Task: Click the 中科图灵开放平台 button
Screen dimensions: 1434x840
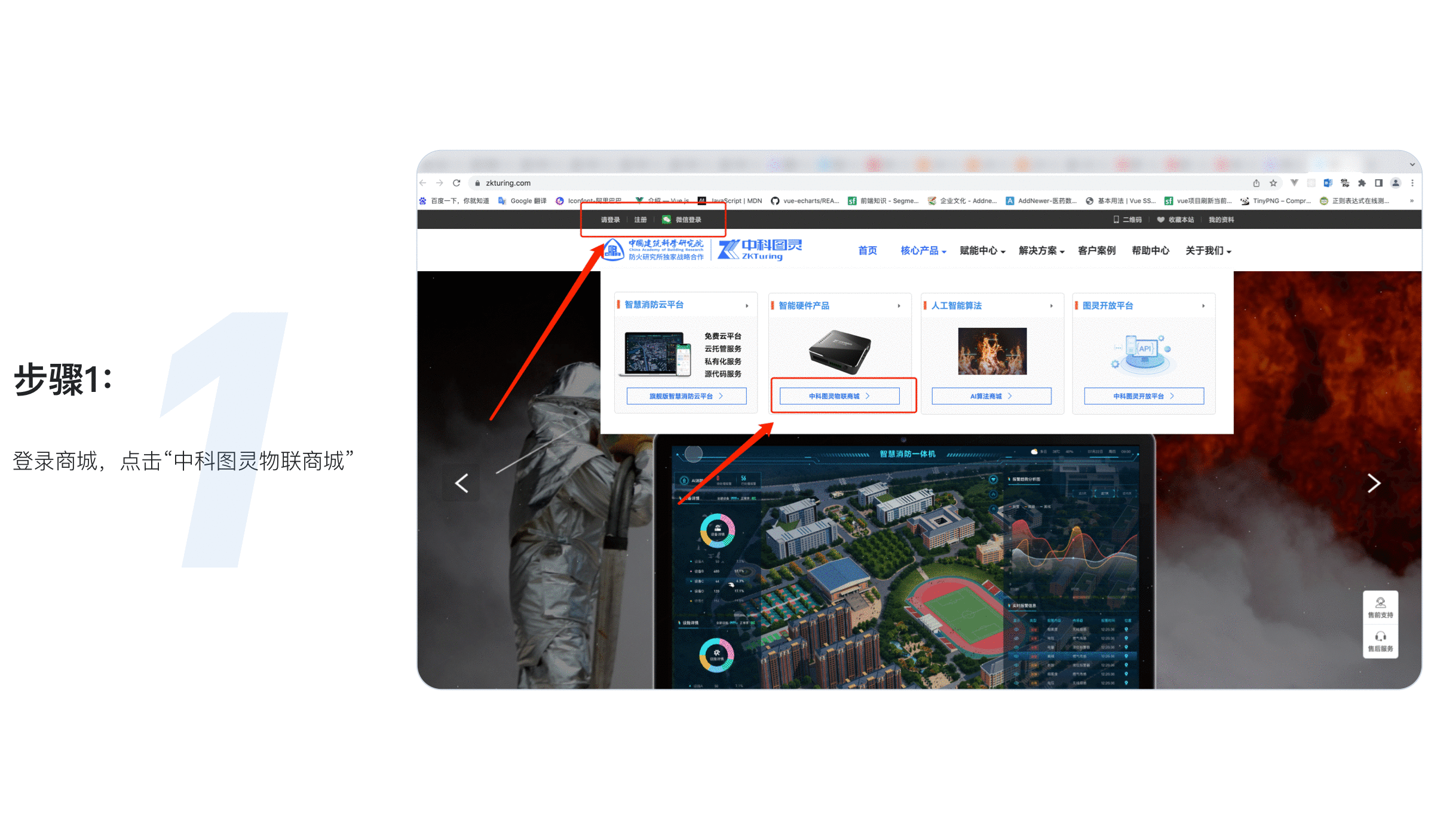Action: 1144,396
